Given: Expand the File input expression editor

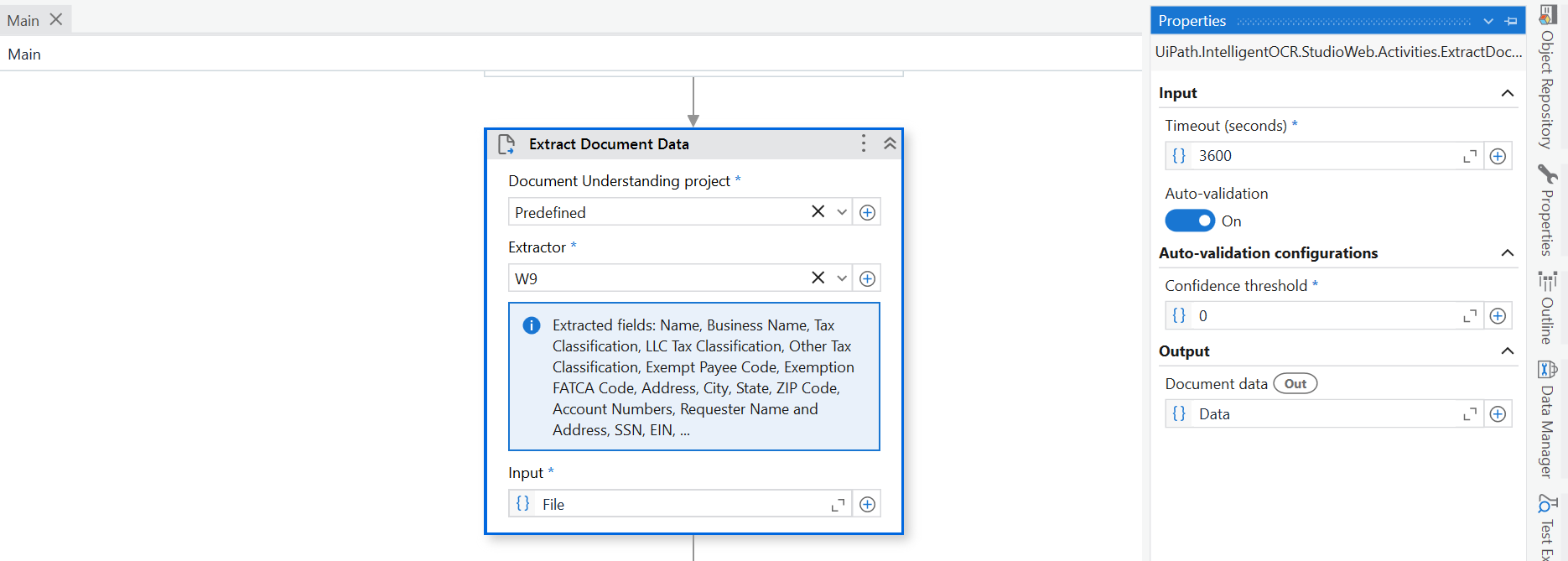Looking at the screenshot, I should point(838,505).
